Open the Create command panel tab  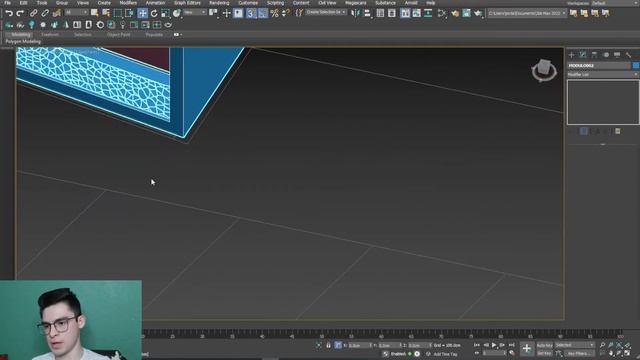click(x=571, y=55)
